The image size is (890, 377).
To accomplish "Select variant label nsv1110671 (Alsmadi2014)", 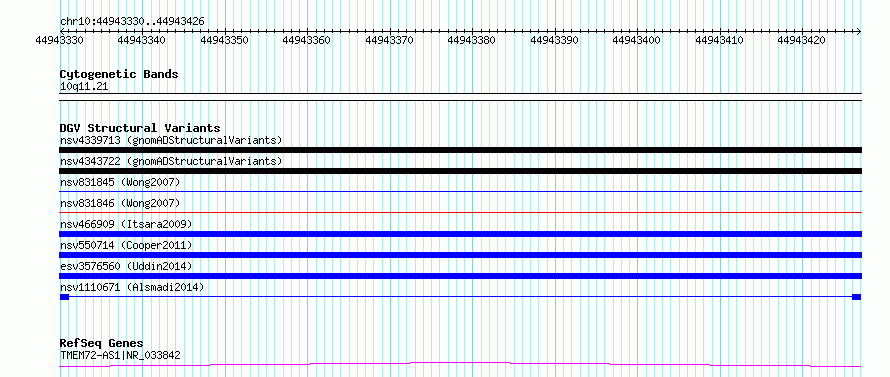I will (132, 287).
